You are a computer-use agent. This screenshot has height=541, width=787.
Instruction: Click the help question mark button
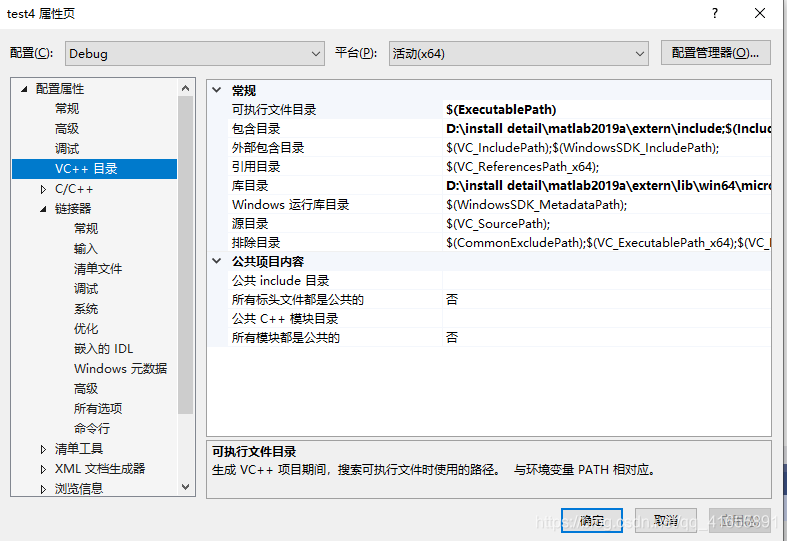[x=715, y=13]
